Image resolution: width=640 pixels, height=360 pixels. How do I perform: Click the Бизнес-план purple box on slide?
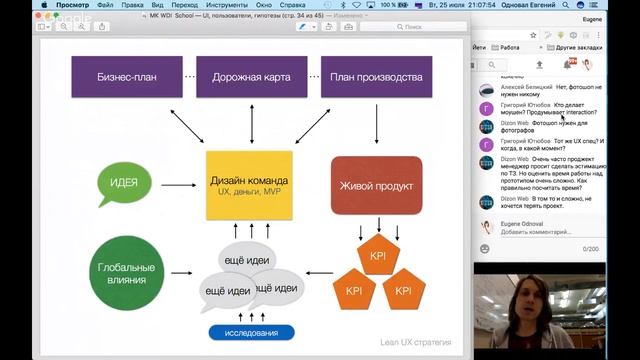(127, 77)
